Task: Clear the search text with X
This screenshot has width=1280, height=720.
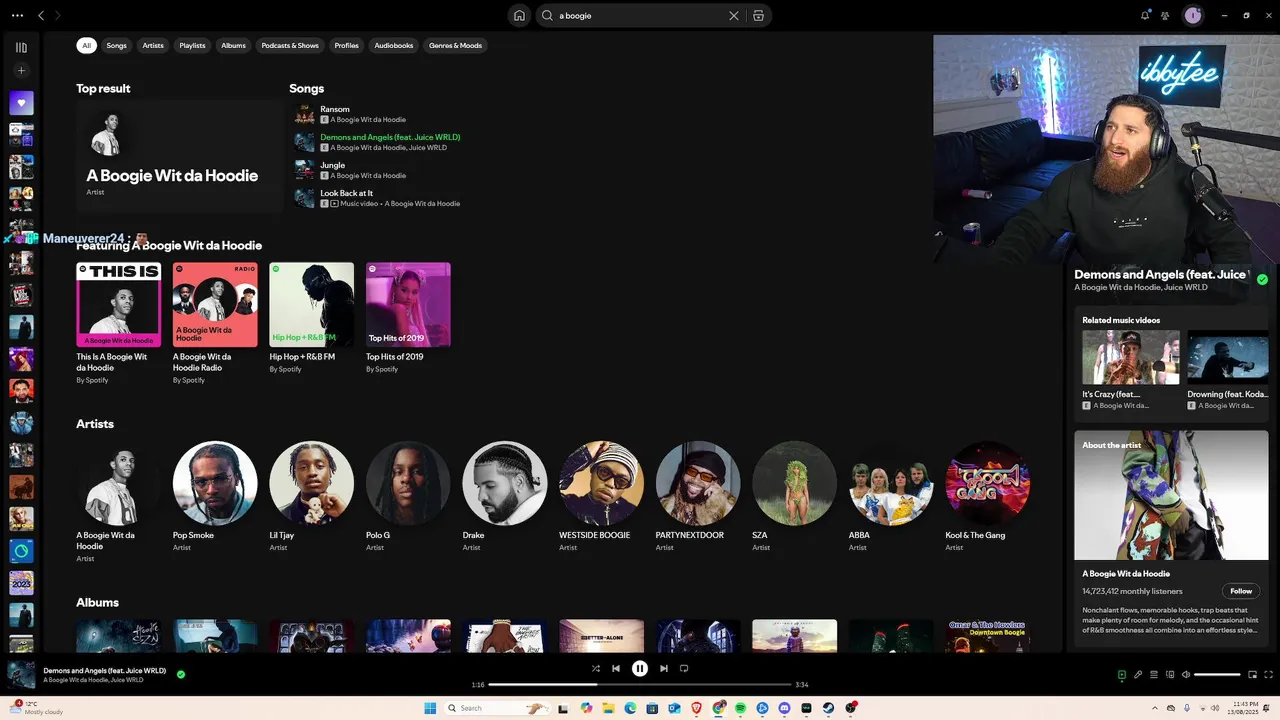Action: tap(734, 16)
